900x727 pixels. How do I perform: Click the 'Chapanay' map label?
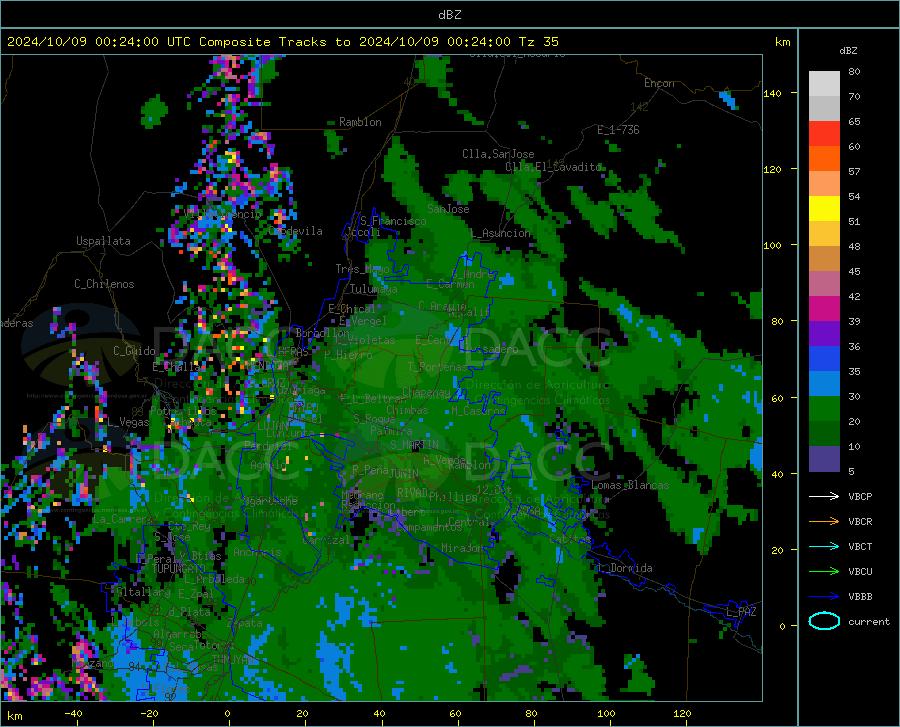click(x=426, y=392)
